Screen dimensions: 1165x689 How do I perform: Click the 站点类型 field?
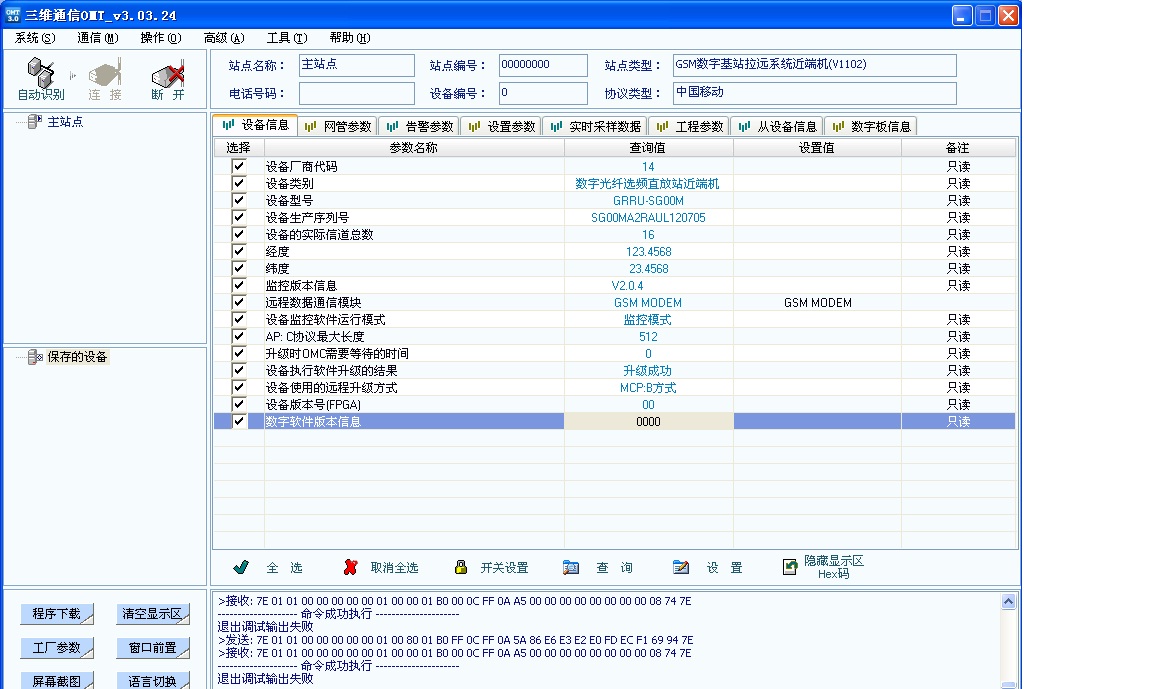[x=814, y=65]
